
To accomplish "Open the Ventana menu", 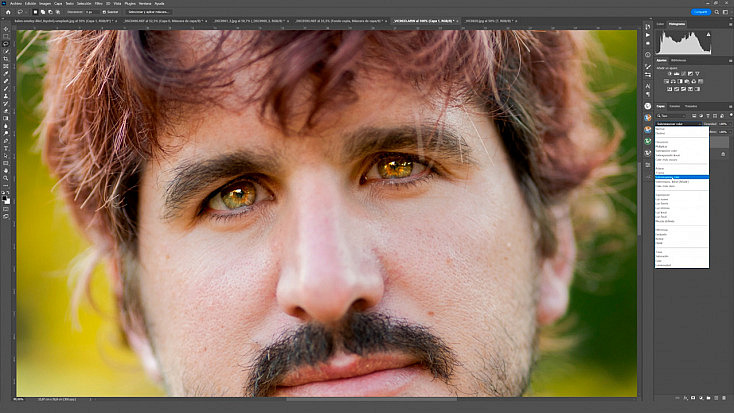I will (x=145, y=3).
